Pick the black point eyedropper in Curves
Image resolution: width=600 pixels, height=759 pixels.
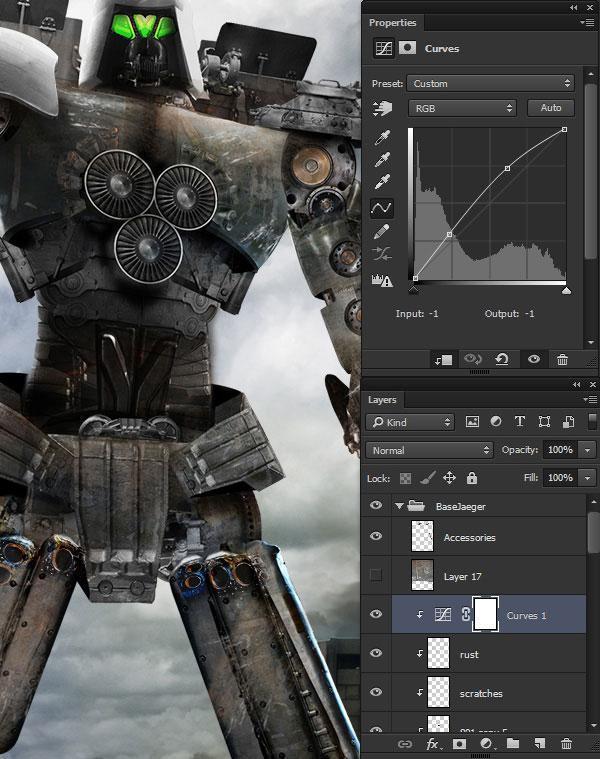pos(381,135)
